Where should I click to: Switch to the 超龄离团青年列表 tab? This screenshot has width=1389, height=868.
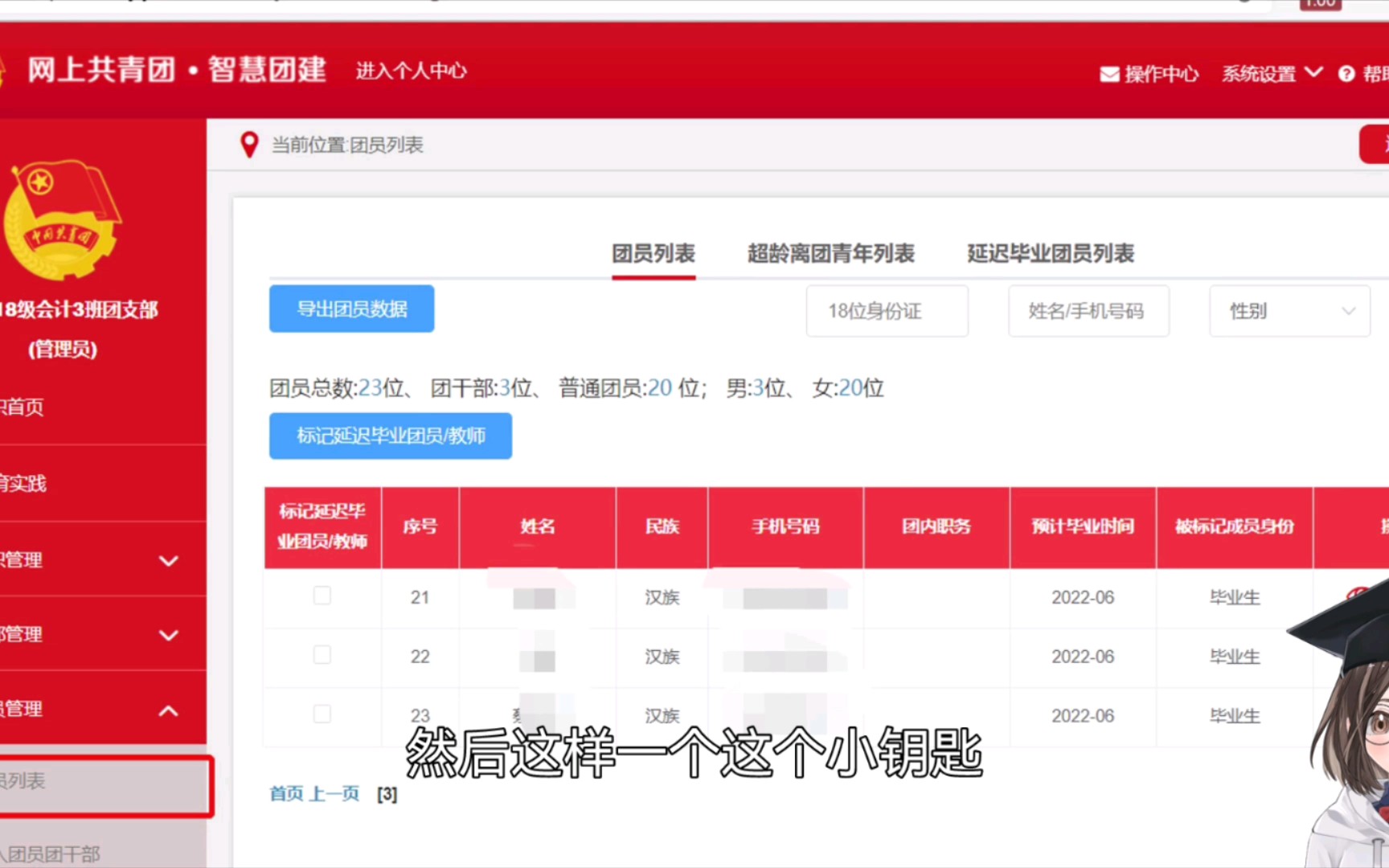pyautogui.click(x=831, y=254)
